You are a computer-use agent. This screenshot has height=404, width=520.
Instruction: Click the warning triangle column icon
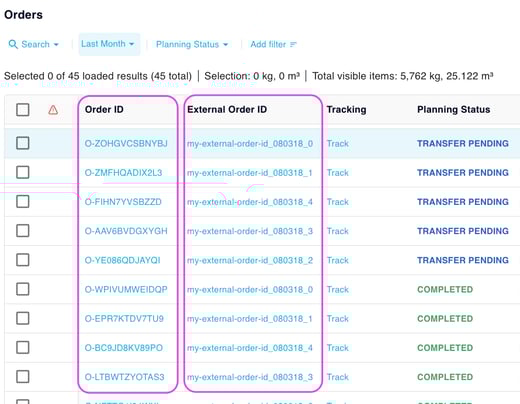(53, 110)
